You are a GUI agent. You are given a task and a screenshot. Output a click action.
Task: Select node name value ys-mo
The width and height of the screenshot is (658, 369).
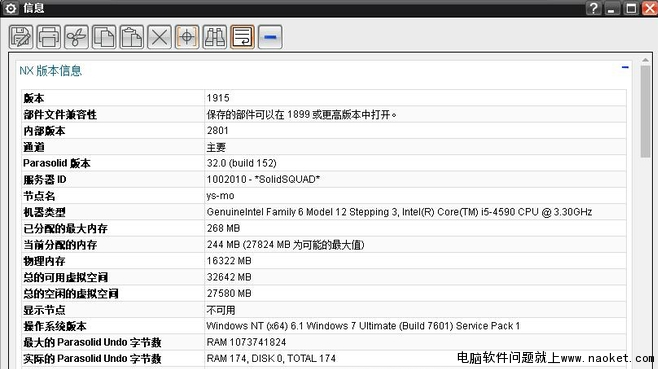[220, 196]
